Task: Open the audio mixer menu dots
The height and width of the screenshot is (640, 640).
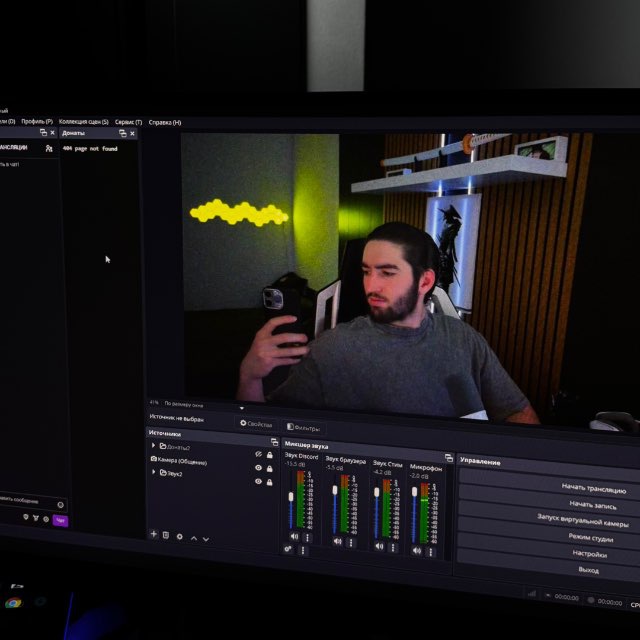Action: [x=303, y=551]
